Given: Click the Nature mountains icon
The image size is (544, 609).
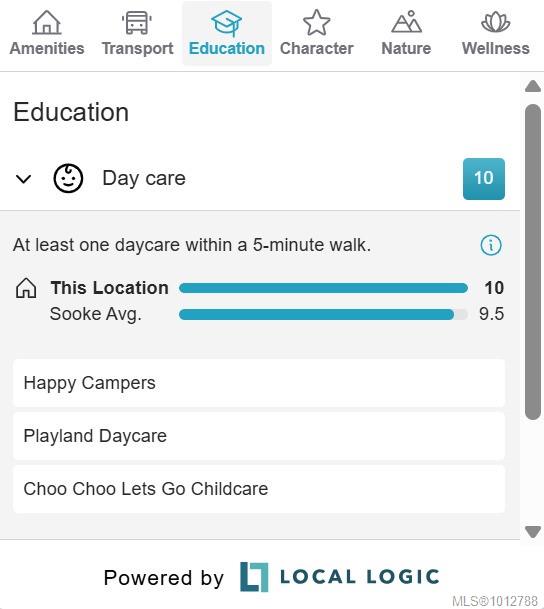Looking at the screenshot, I should (406, 22).
